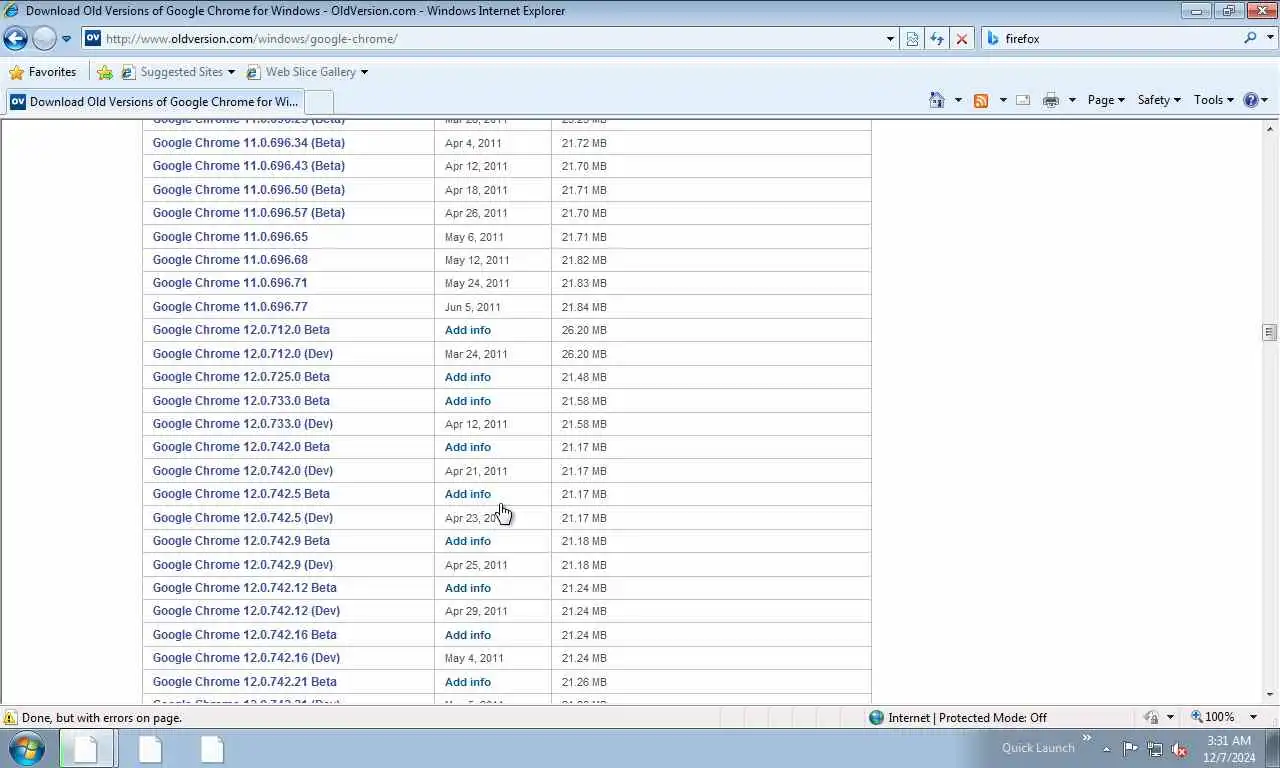
Task: Toggle the Compatibility View icon
Action: (912, 39)
